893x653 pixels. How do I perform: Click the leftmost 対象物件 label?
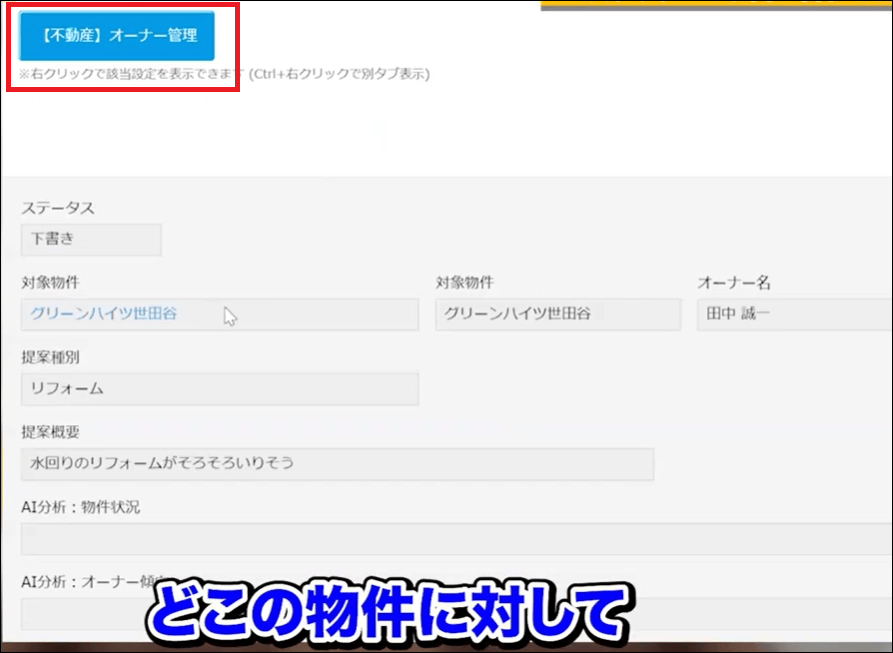pyautogui.click(x=44, y=282)
